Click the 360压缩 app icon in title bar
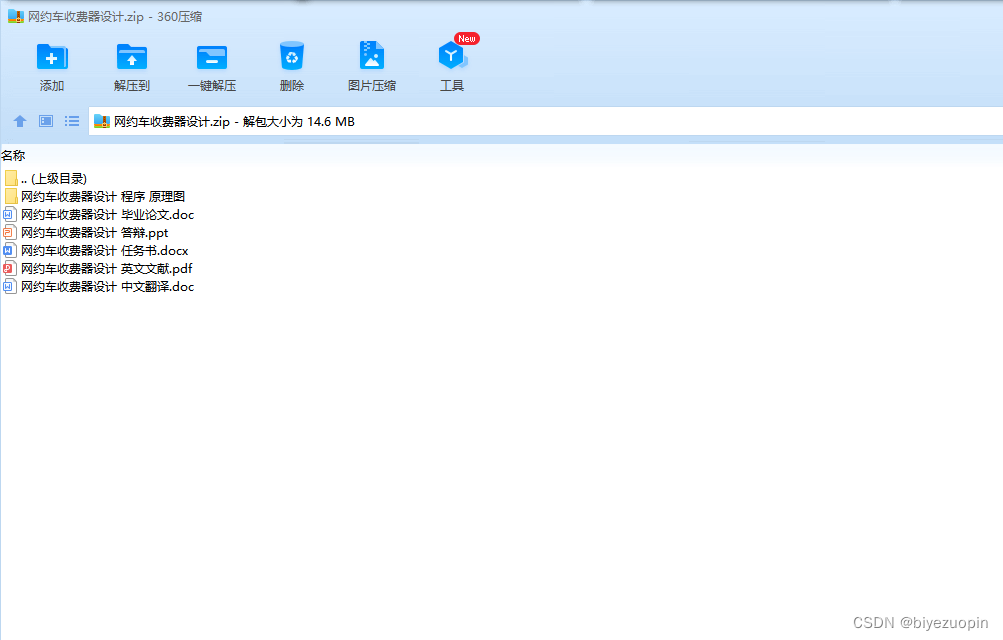The image size is (1003, 640). click(15, 17)
